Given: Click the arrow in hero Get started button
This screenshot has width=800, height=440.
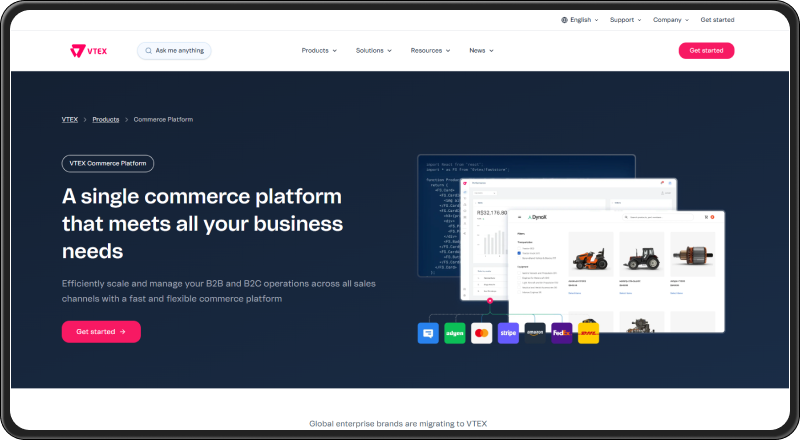Looking at the screenshot, I should click(x=122, y=332).
